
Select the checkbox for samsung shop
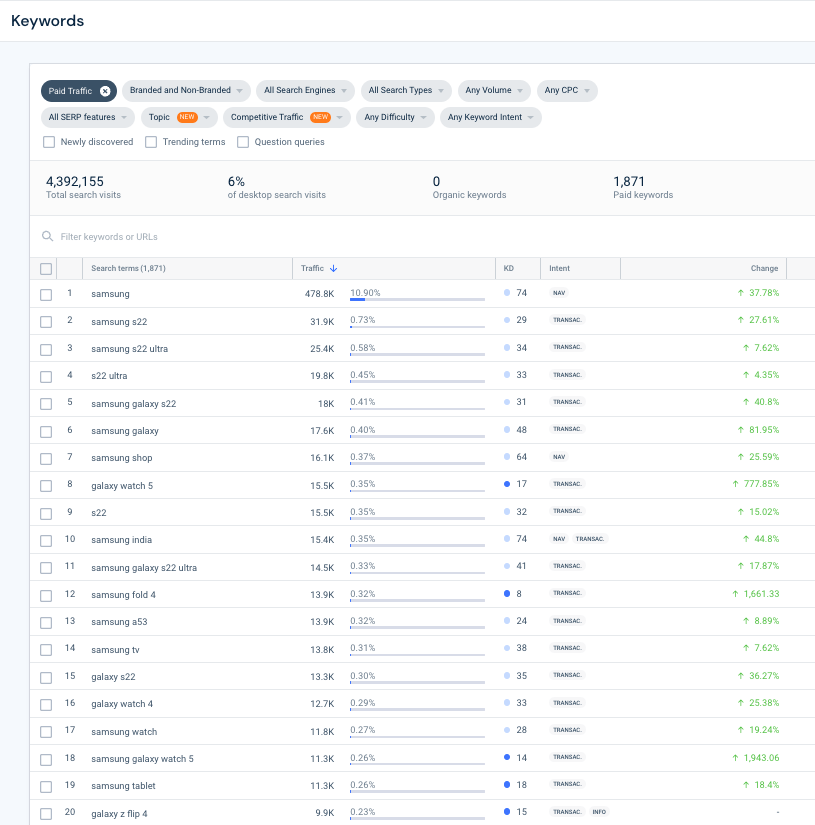coord(46,458)
